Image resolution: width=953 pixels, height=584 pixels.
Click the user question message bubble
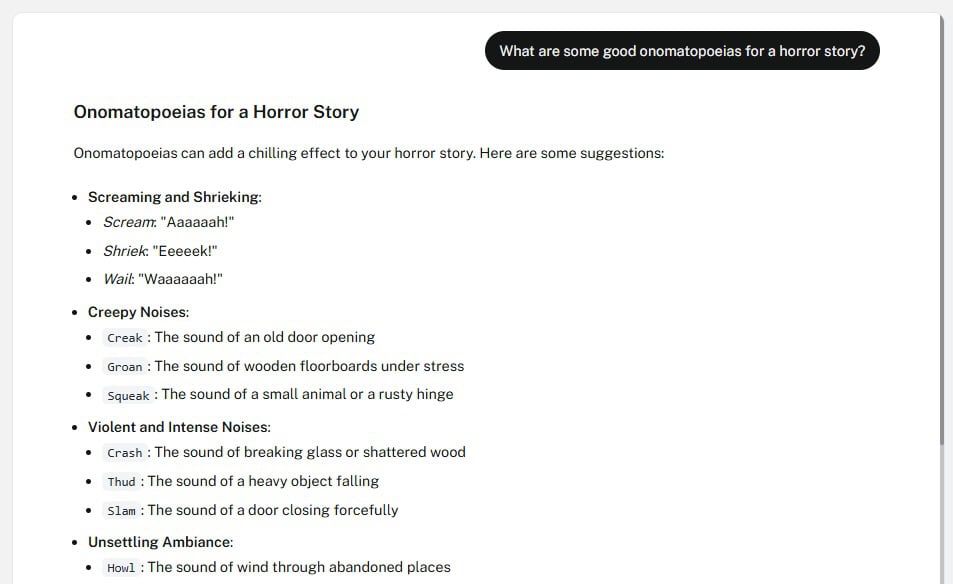click(x=682, y=51)
